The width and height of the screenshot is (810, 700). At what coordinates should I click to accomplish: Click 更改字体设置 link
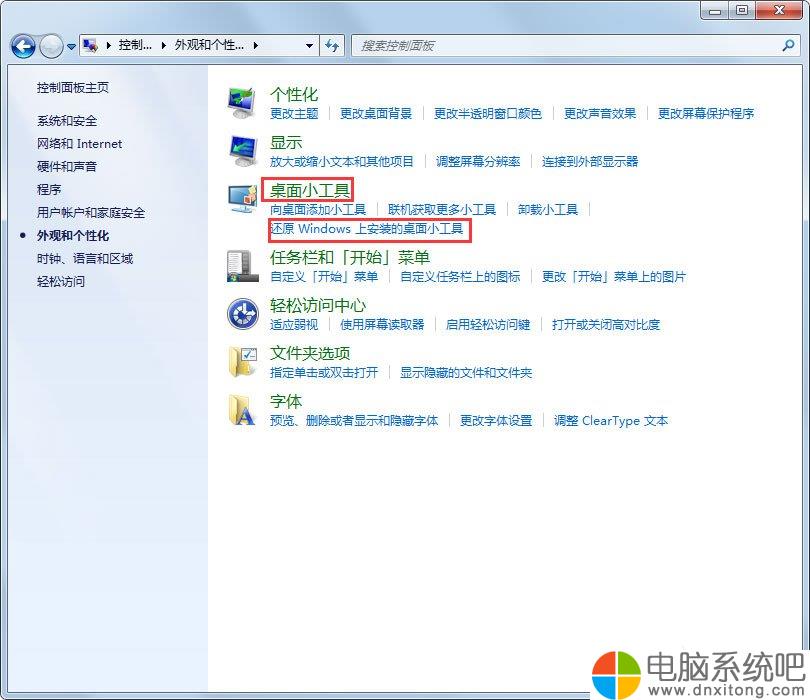click(x=496, y=421)
